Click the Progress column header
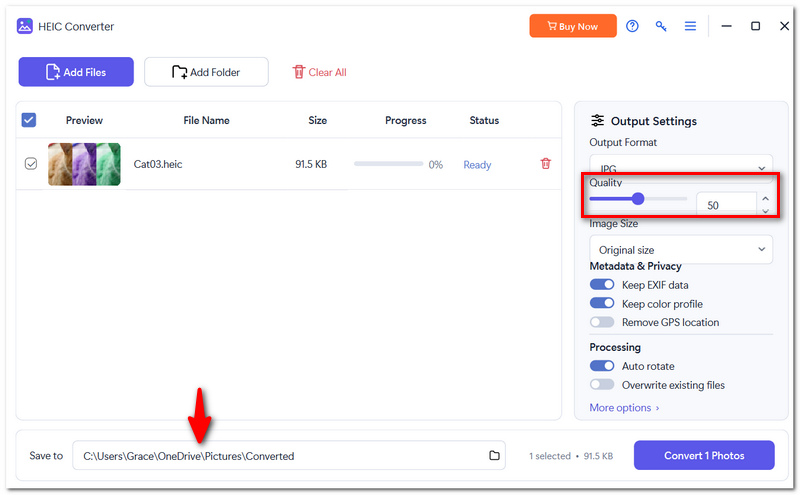Screen dimensions: 800x495 pyautogui.click(x=406, y=120)
